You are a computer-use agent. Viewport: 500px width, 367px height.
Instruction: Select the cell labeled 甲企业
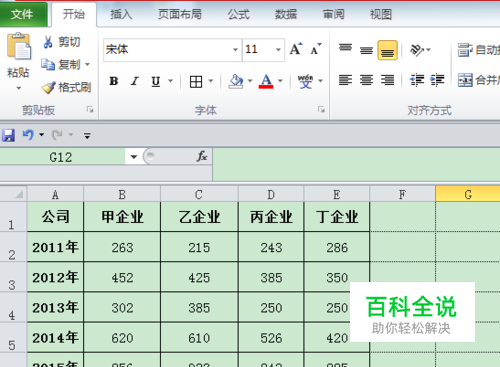122,217
